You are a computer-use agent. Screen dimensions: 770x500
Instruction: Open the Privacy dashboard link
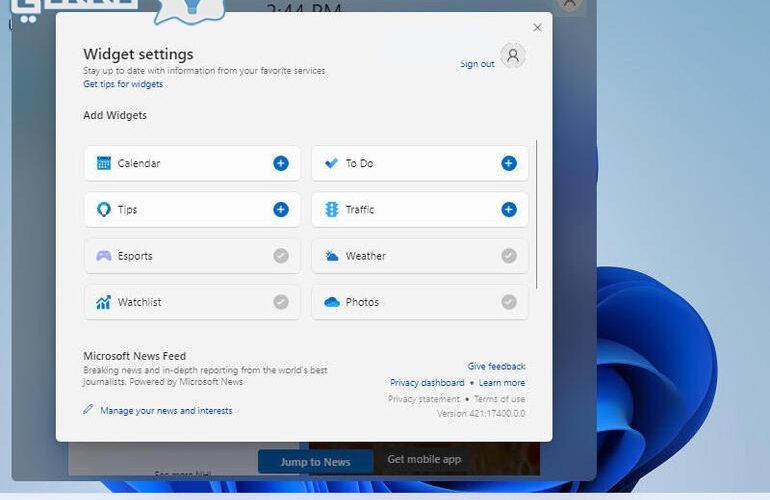click(x=427, y=383)
